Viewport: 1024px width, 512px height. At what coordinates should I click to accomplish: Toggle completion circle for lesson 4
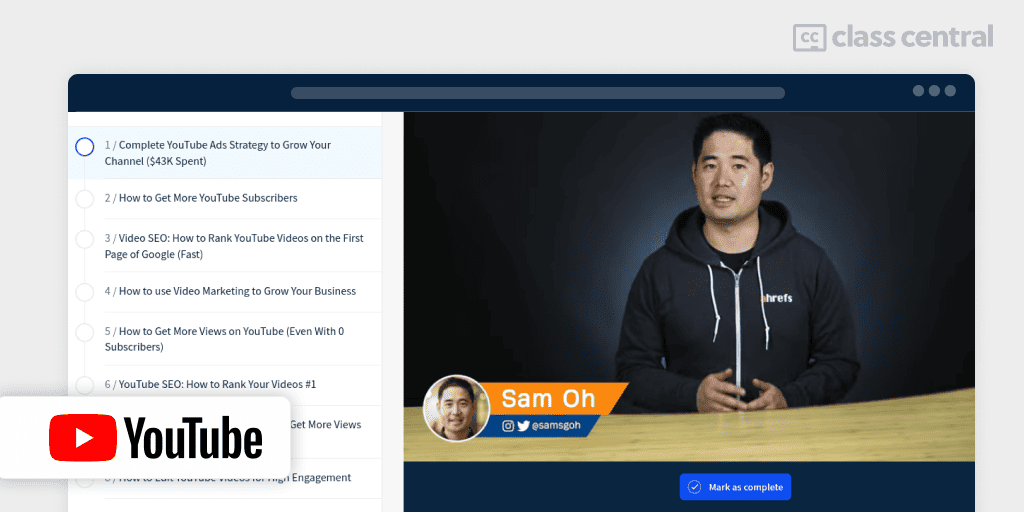84,292
